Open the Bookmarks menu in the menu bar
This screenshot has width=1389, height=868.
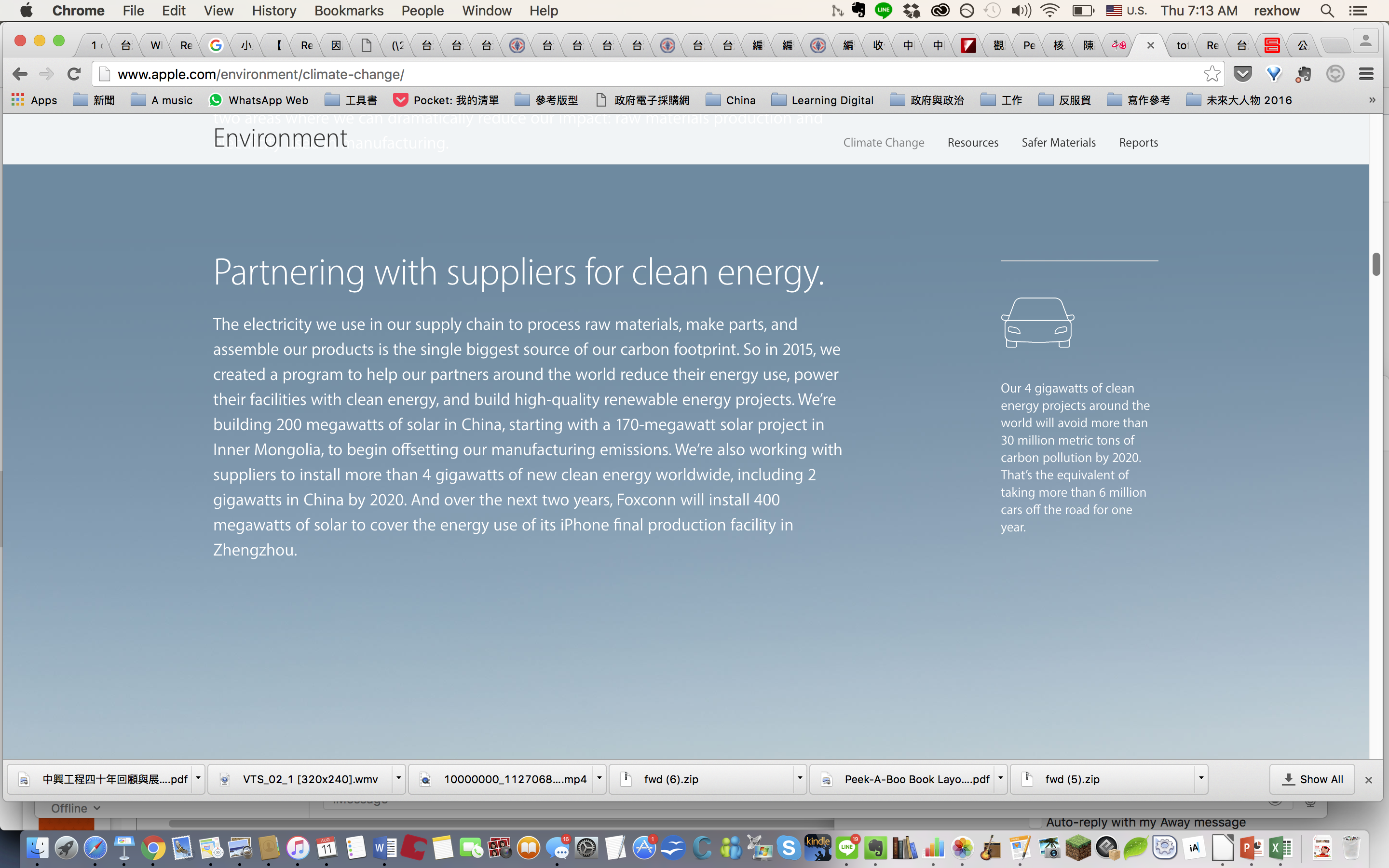pyautogui.click(x=348, y=11)
